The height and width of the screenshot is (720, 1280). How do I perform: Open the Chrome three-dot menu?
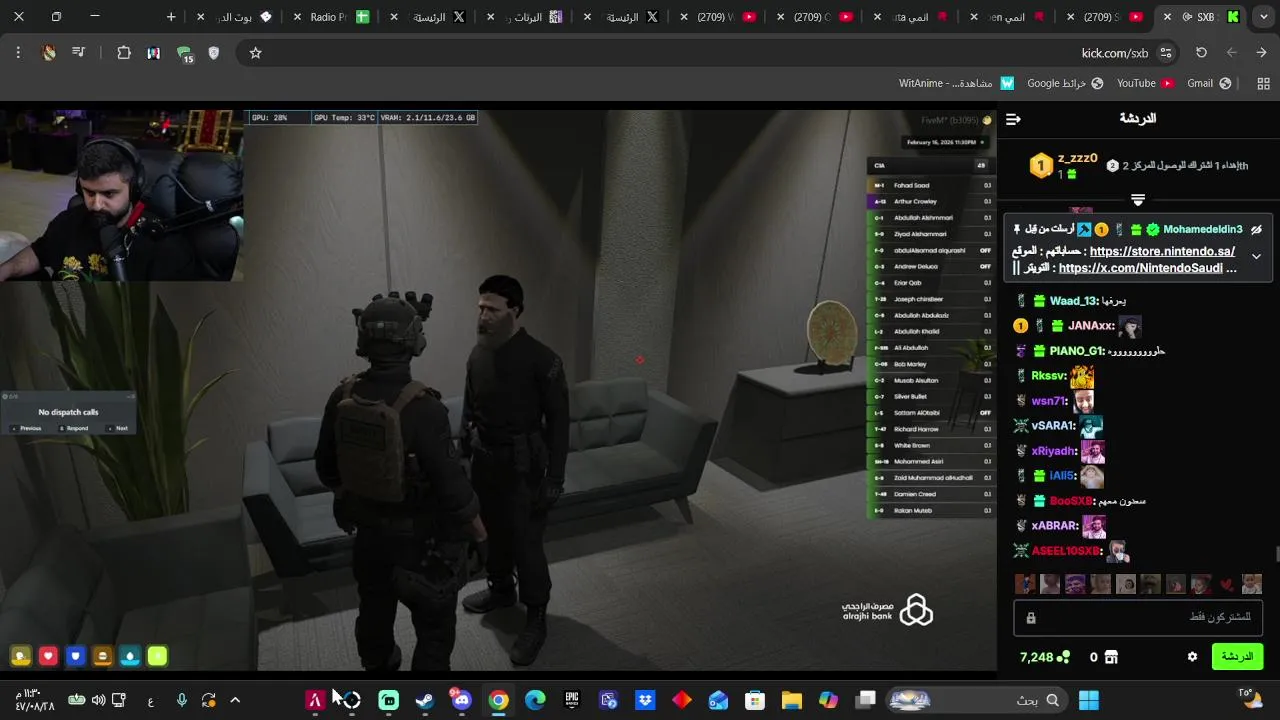[x=18, y=53]
